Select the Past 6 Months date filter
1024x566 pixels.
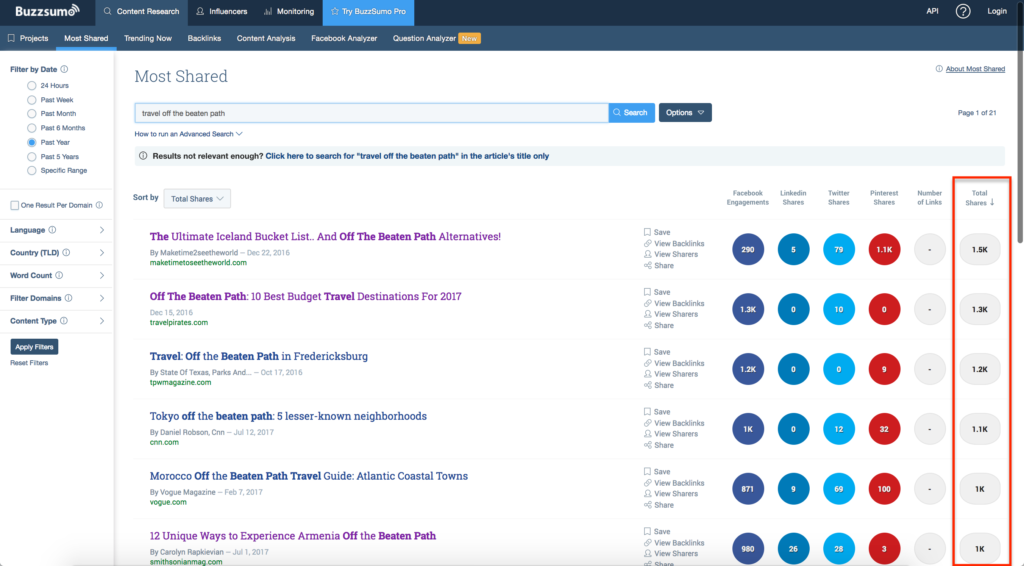(31, 128)
